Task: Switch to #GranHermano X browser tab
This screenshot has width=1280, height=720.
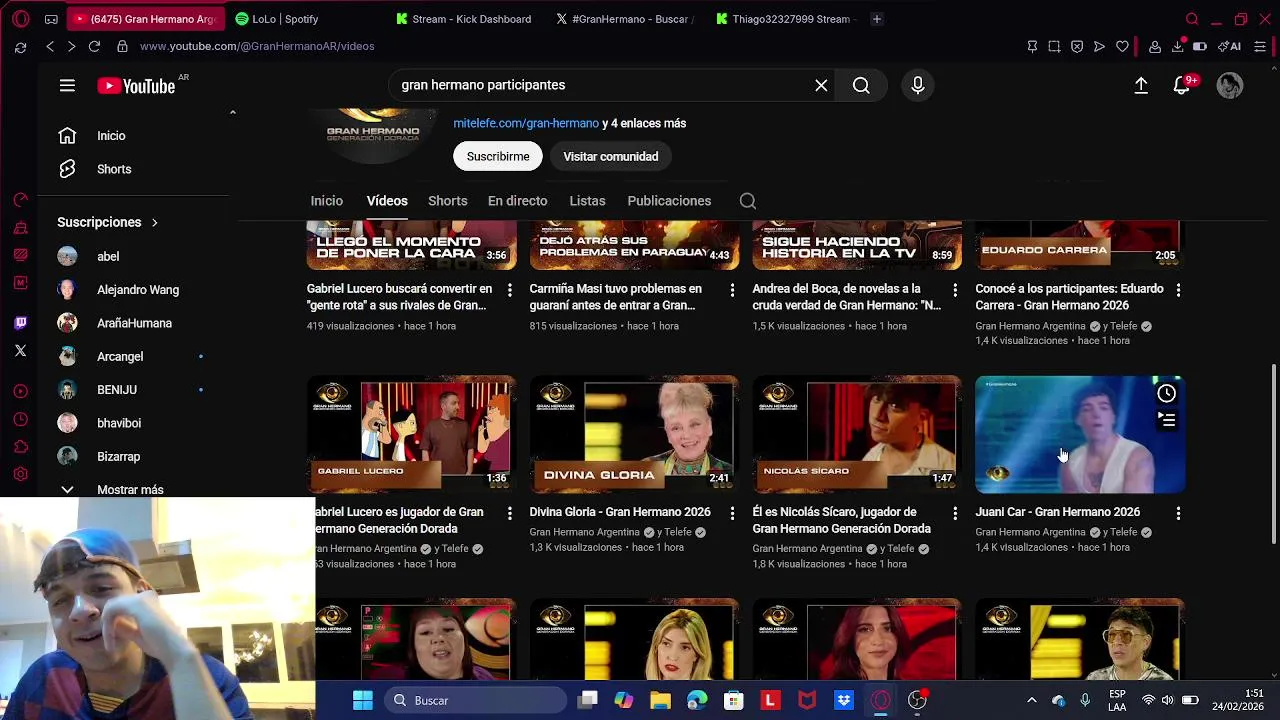Action: 626,19
